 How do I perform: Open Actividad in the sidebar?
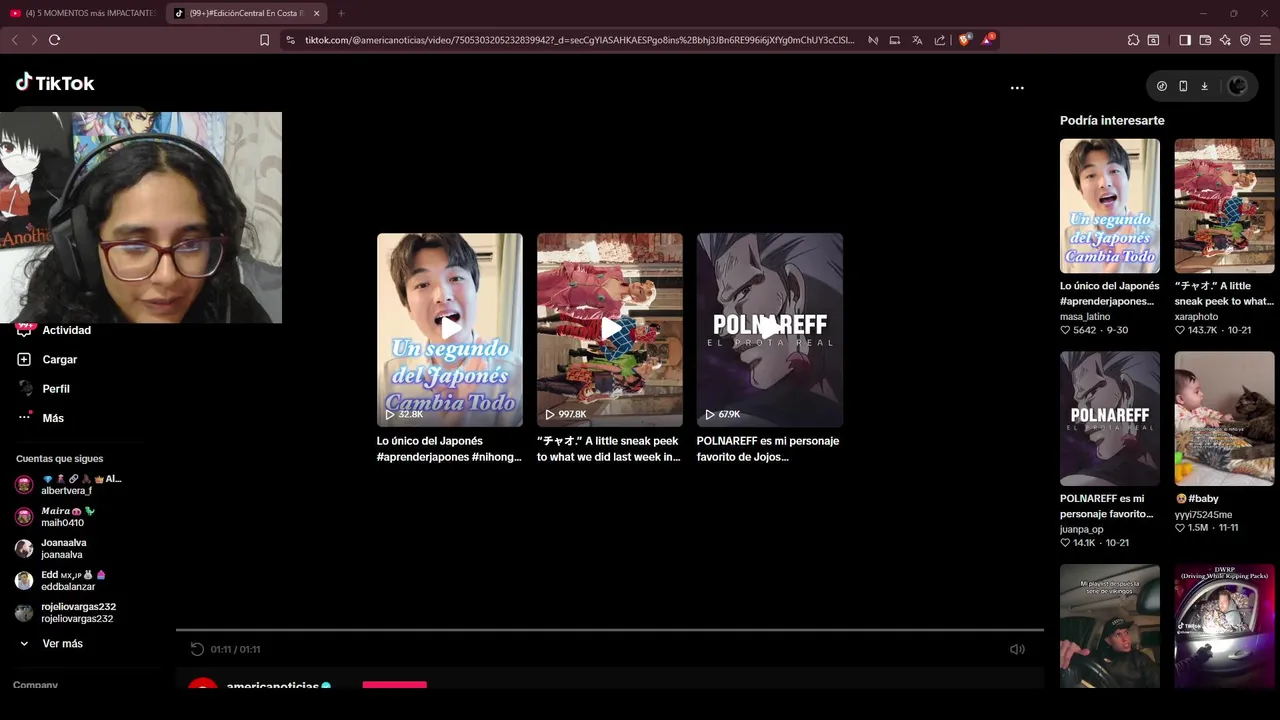(x=66, y=330)
